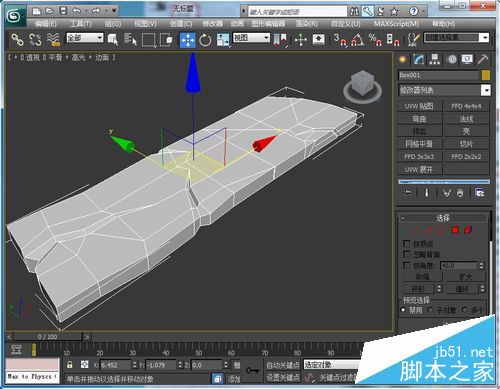This screenshot has width=500, height=389.
Task: Activate the Rotate tool
Action: (205, 40)
